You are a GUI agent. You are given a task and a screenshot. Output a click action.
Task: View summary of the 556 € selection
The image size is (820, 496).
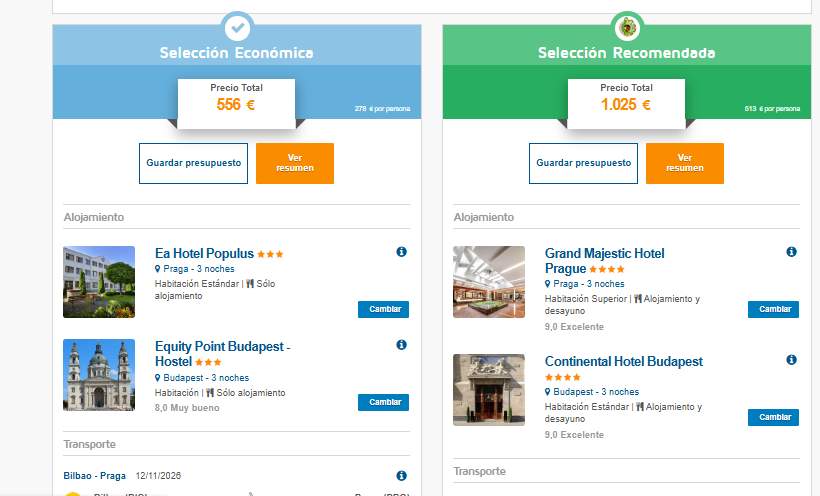(x=295, y=163)
